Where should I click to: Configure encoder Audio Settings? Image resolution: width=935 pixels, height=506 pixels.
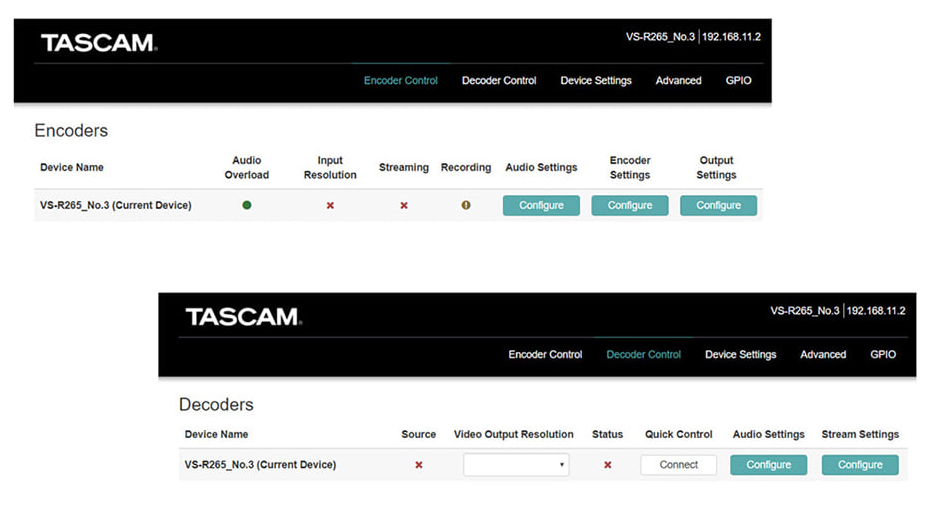click(x=541, y=206)
